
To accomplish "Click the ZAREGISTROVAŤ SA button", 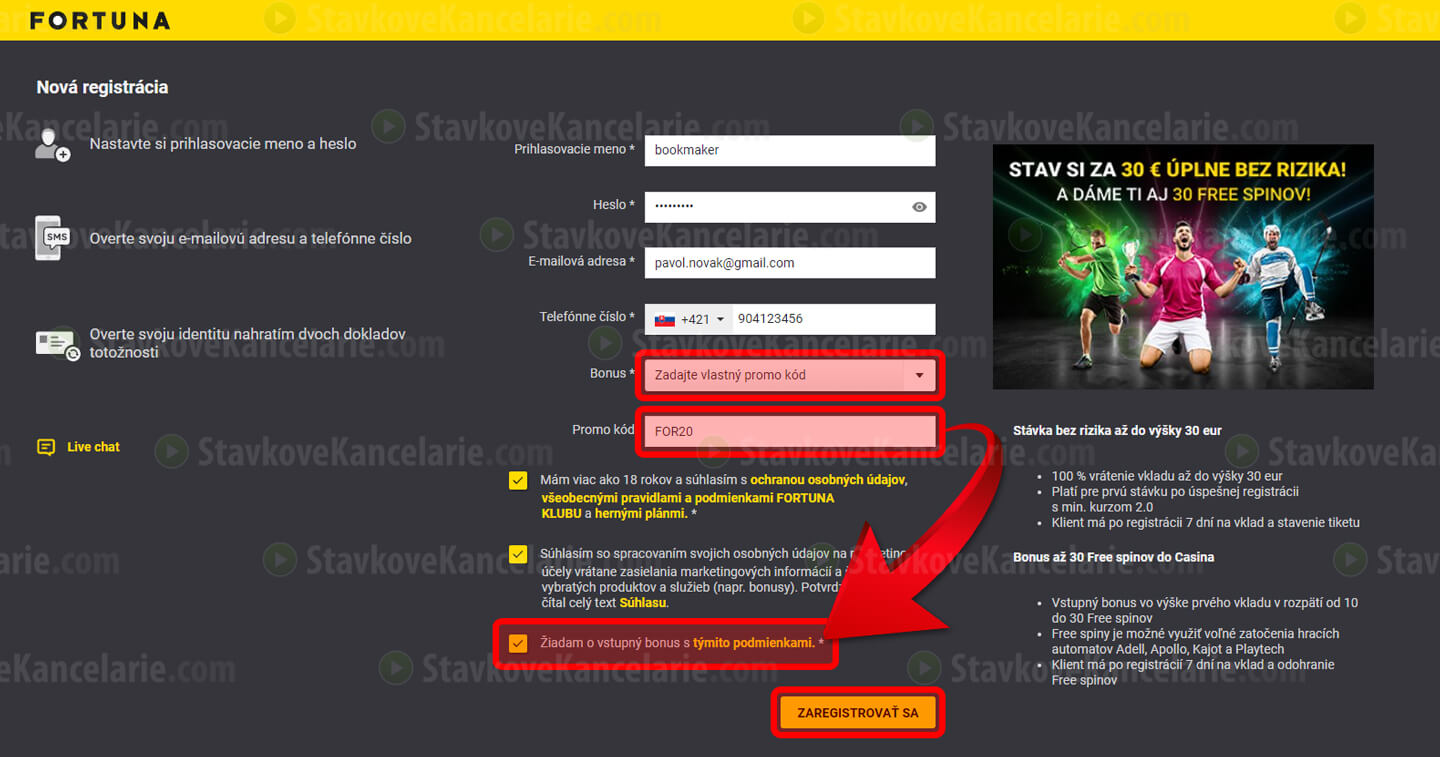I will (858, 714).
